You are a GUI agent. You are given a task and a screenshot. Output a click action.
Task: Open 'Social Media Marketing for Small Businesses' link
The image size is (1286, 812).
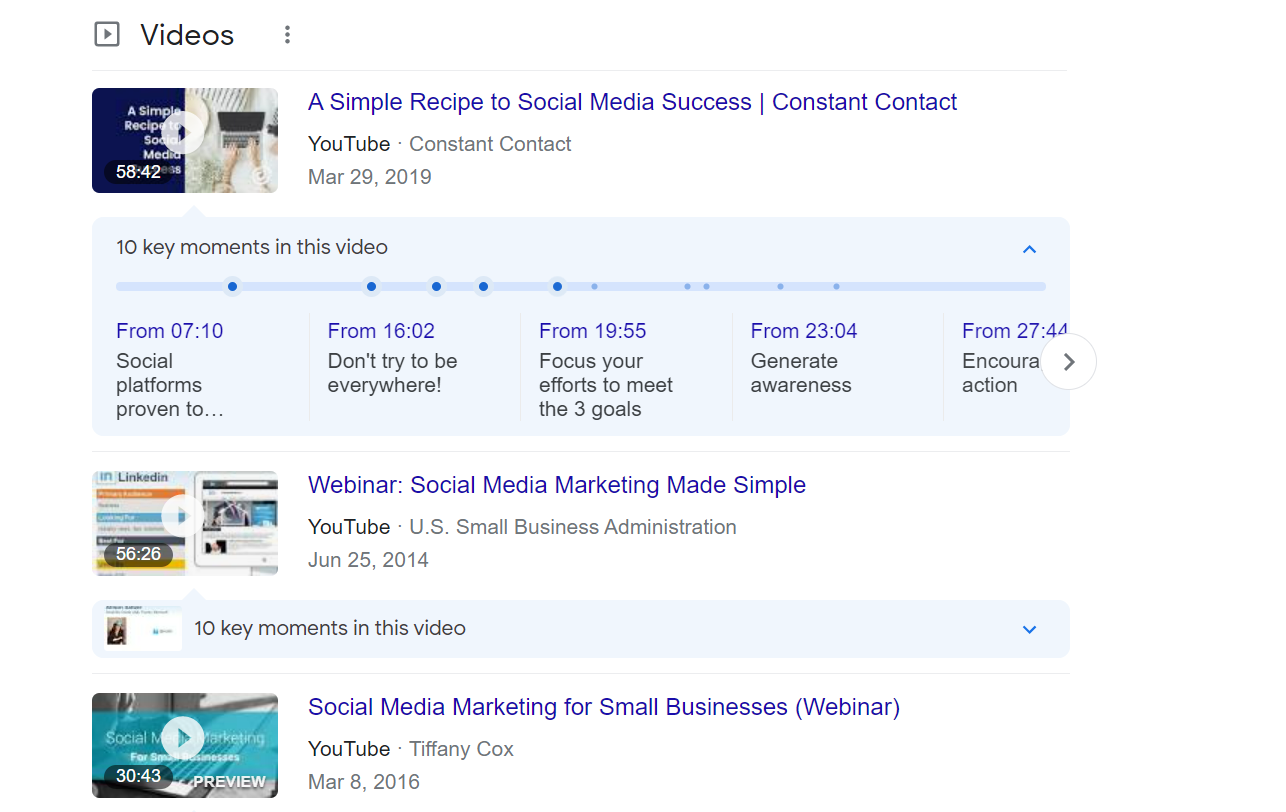pos(603,707)
